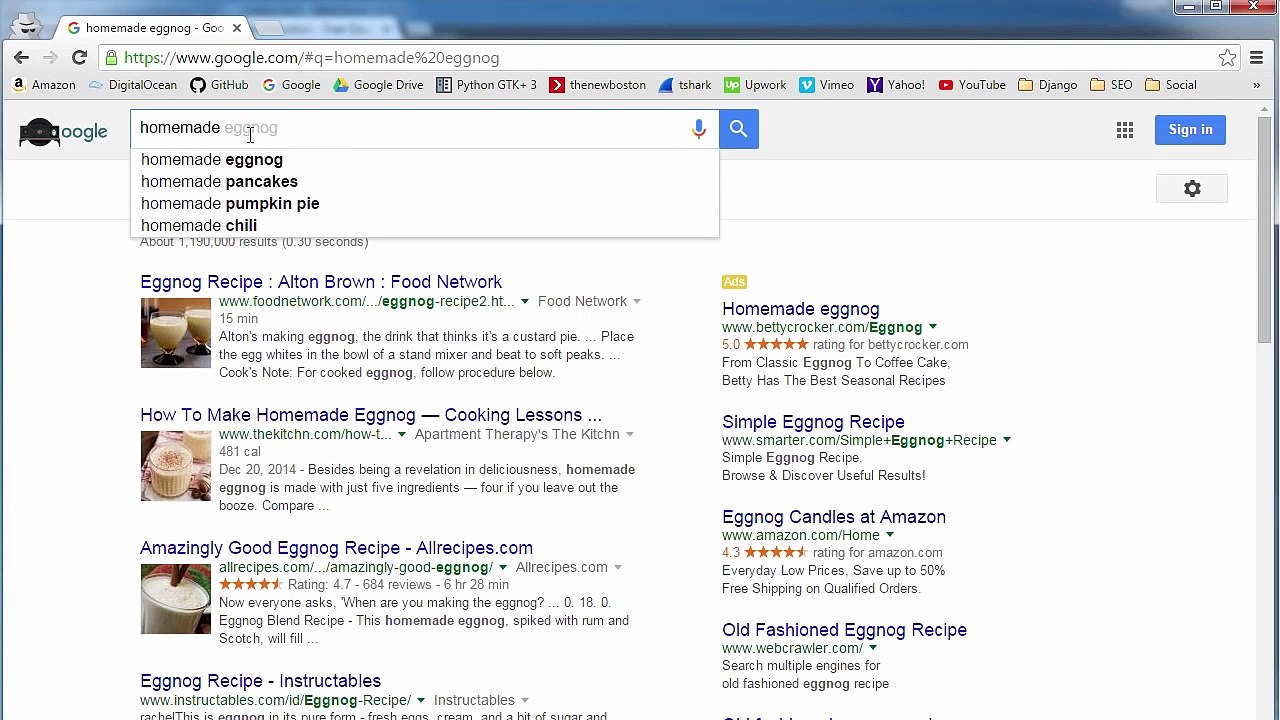Image resolution: width=1280 pixels, height=720 pixels.
Task: Open the DigitalOcean bookmark
Action: (133, 85)
